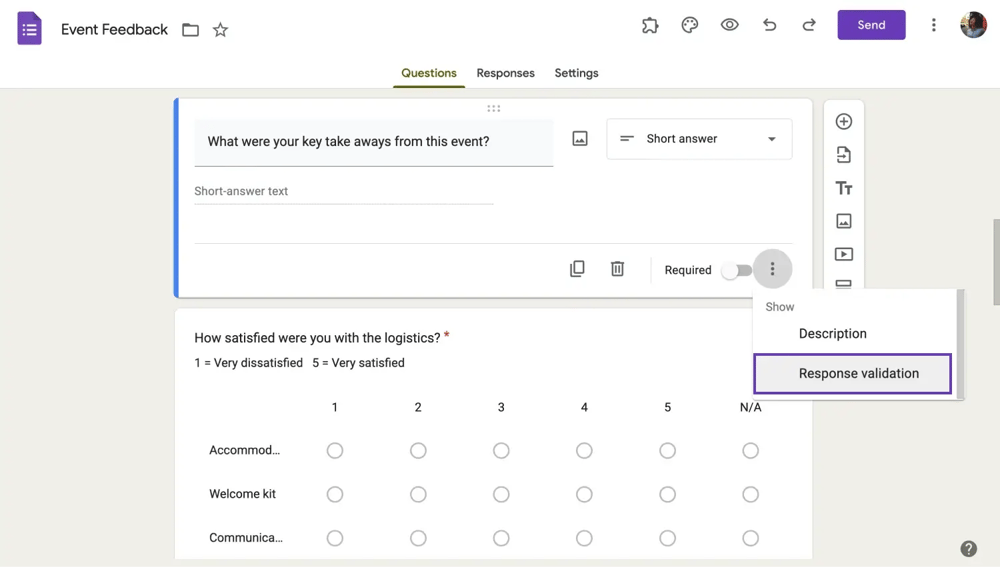1000x567 pixels.
Task: Add image to the question title
Action: coord(580,139)
